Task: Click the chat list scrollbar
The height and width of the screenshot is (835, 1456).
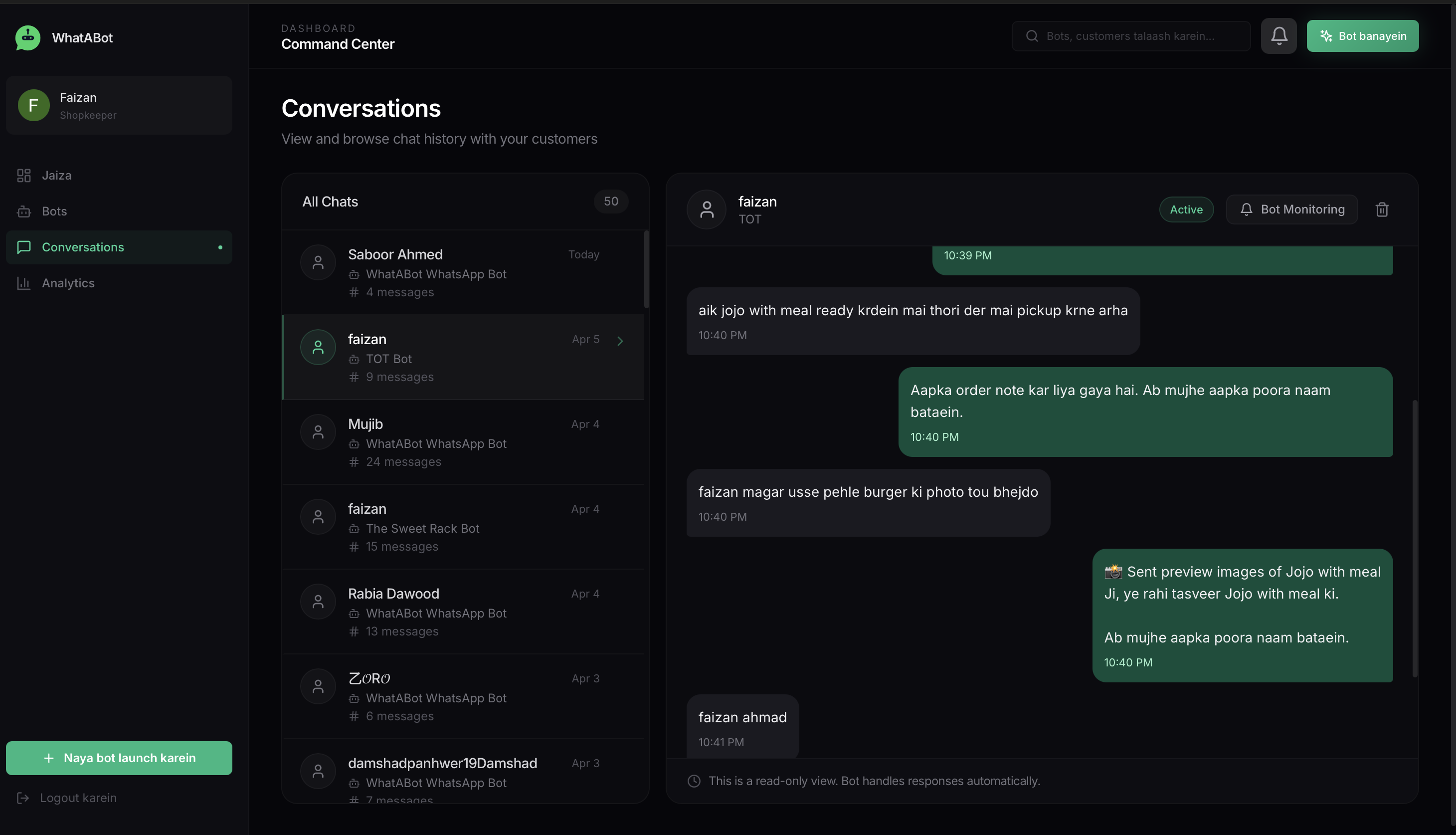Action: 646,269
